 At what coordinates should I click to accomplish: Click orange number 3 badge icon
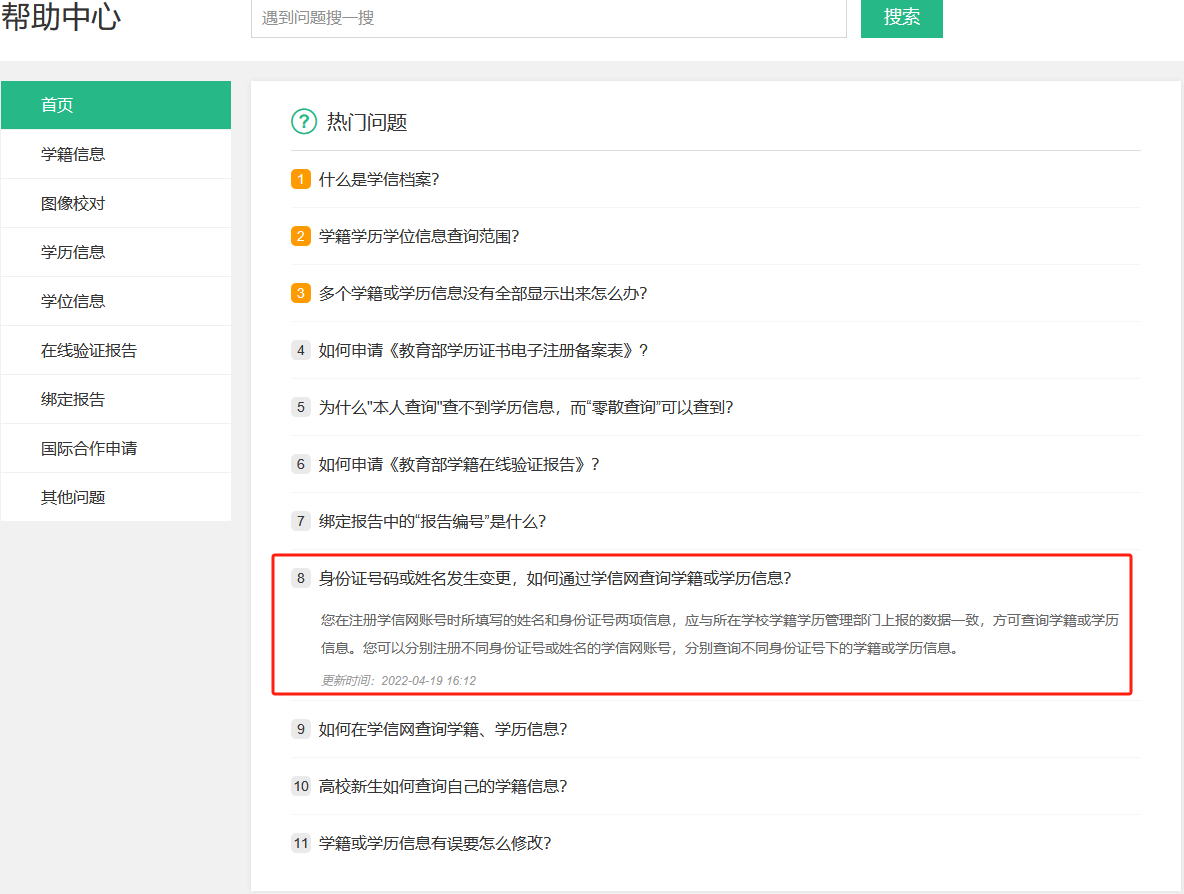click(301, 294)
